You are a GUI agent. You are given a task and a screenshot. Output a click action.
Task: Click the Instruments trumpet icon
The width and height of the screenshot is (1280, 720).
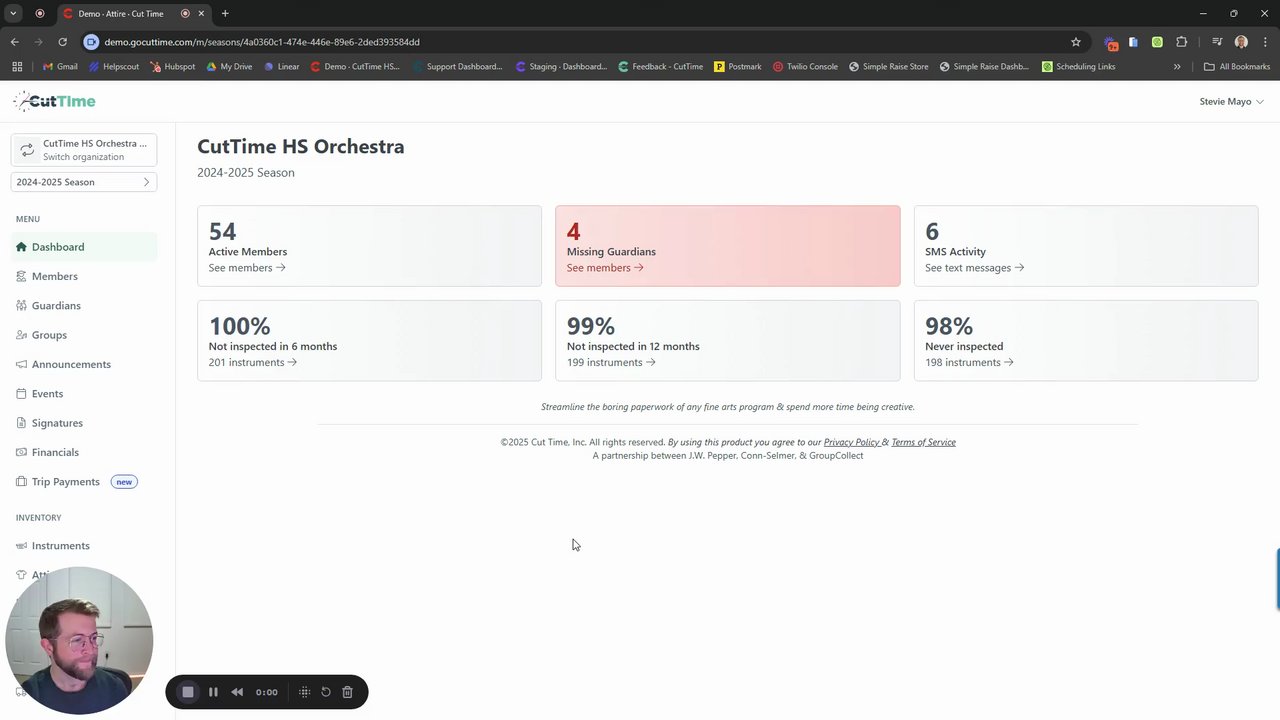point(21,545)
